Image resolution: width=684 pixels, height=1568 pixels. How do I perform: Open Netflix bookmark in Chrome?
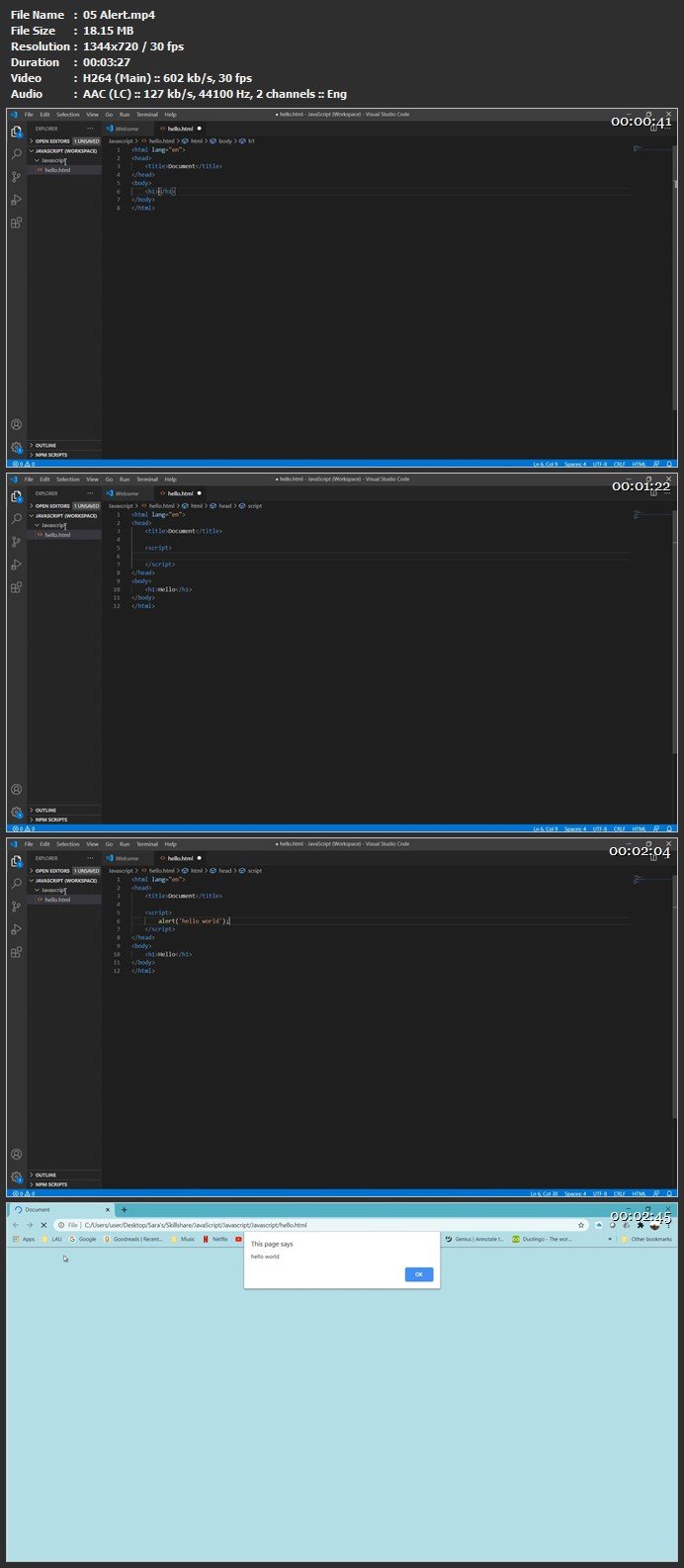pos(215,1239)
